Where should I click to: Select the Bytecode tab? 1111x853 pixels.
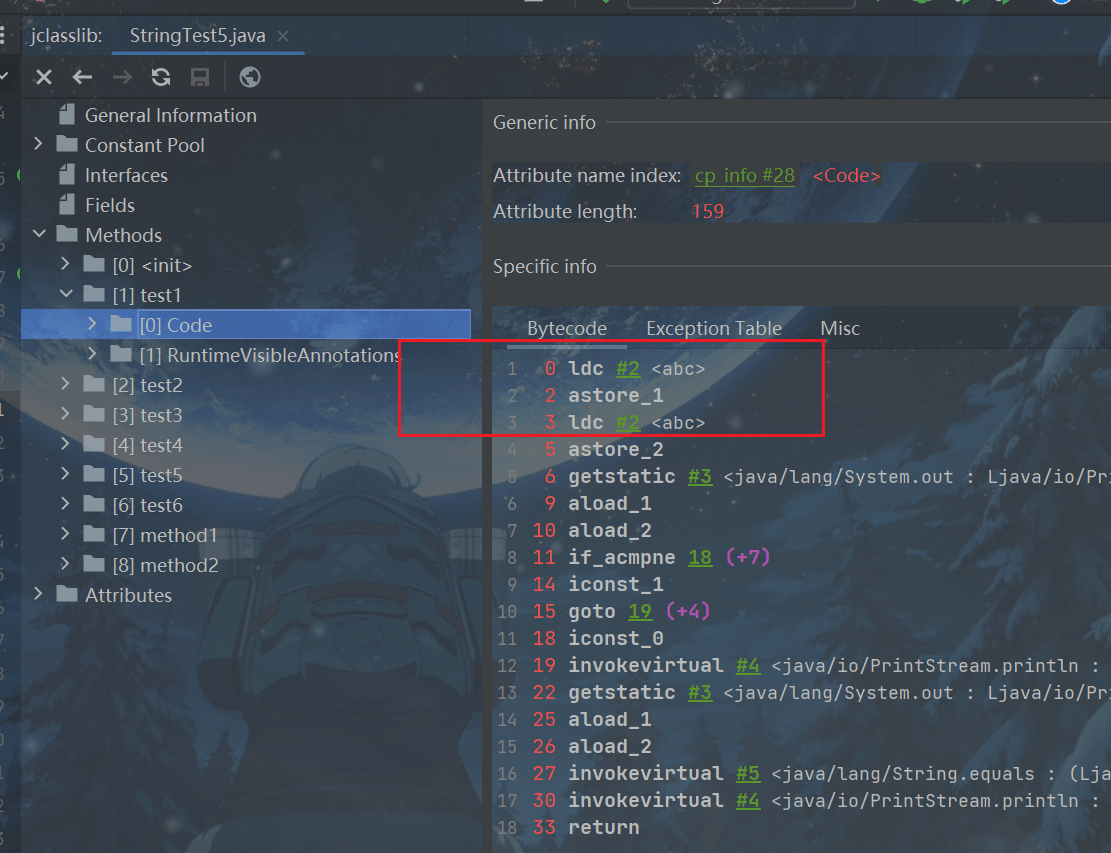[x=566, y=328]
